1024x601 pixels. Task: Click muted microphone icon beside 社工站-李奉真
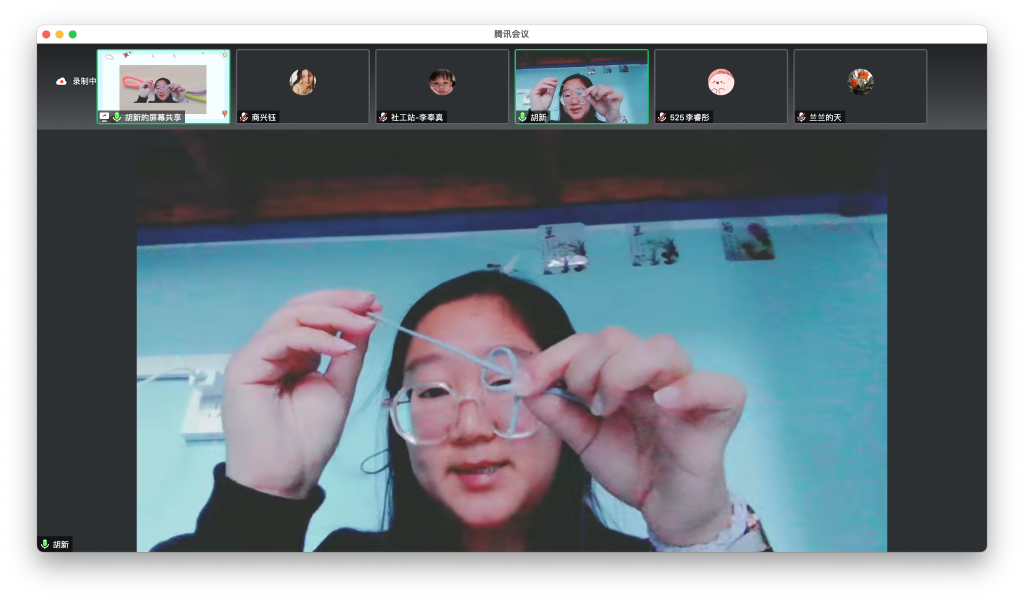point(383,117)
